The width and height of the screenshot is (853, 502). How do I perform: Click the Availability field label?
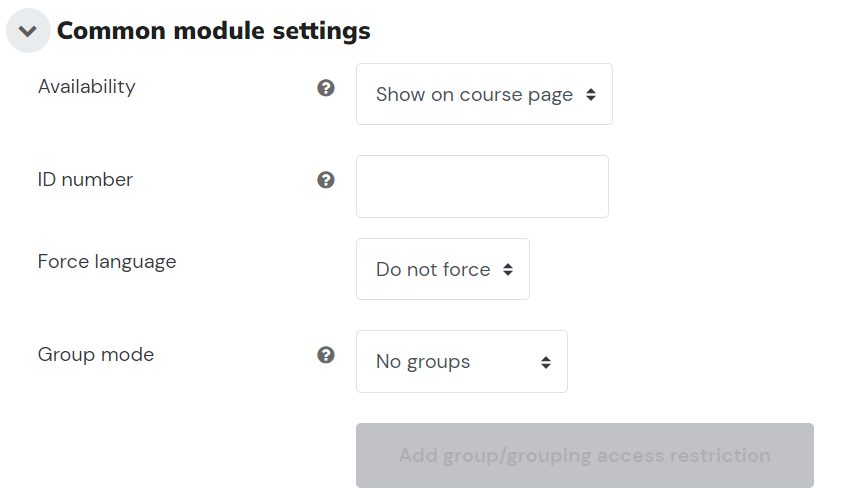tap(86, 87)
